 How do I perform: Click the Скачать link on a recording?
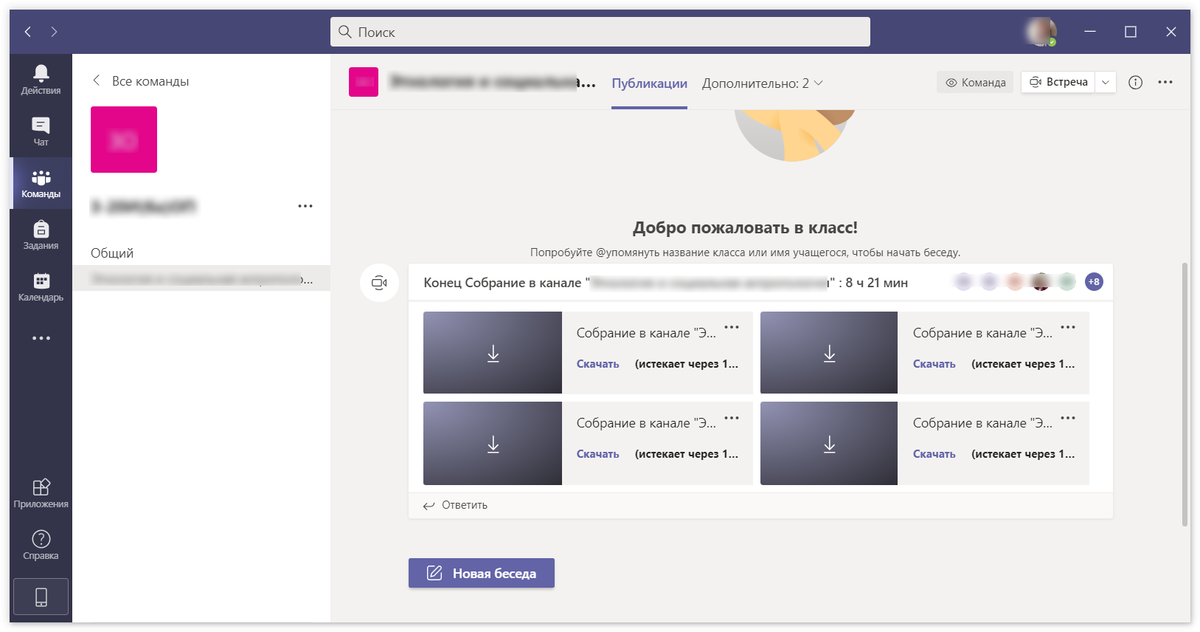point(597,363)
